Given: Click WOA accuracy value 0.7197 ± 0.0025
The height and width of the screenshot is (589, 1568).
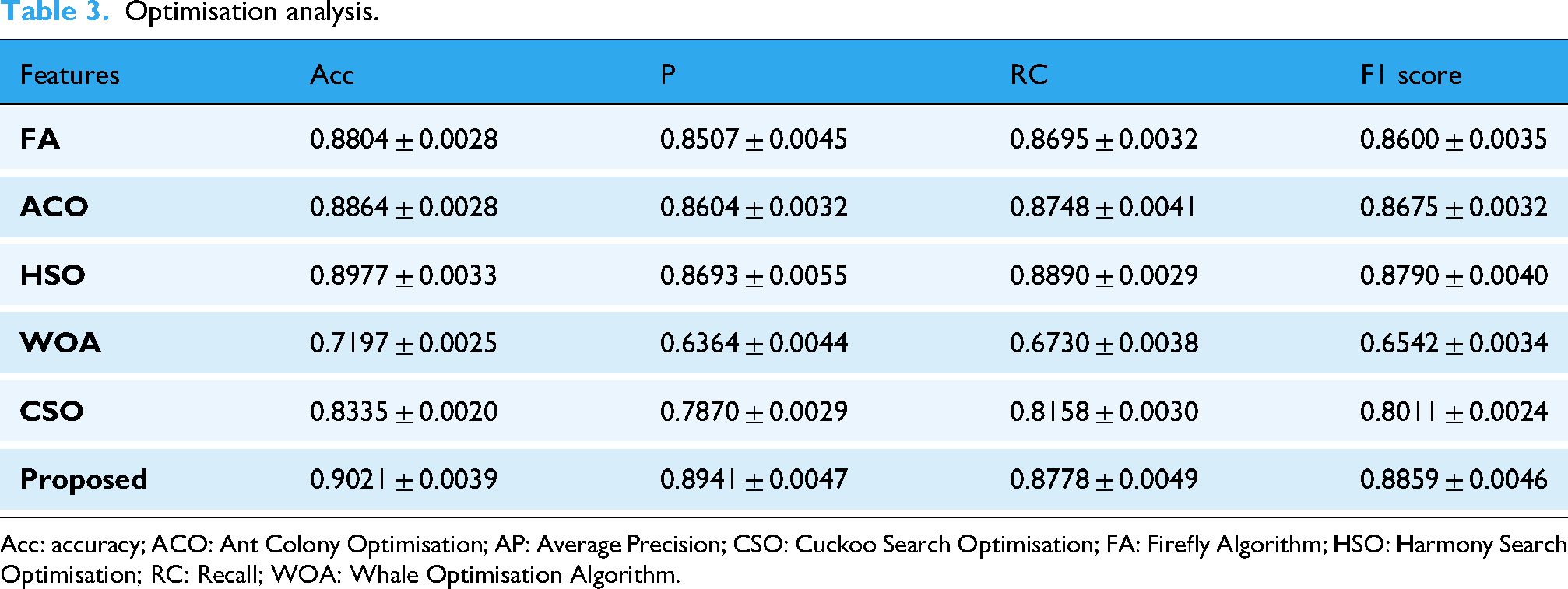Looking at the screenshot, I should [x=403, y=343].
